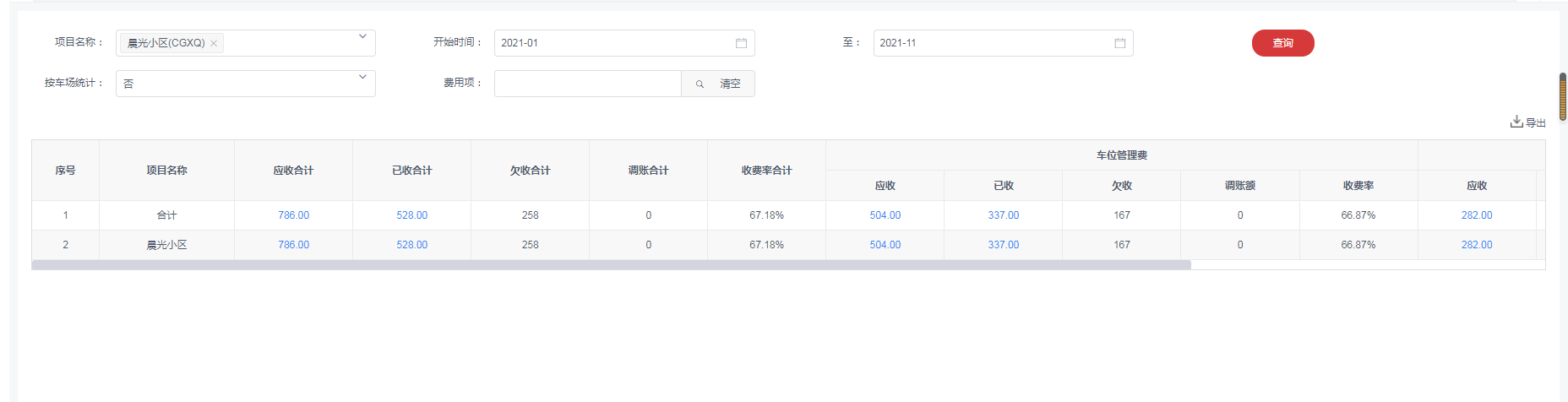Click the horizontal table scrollbar
This screenshot has width=1568, height=402.
(x=610, y=265)
